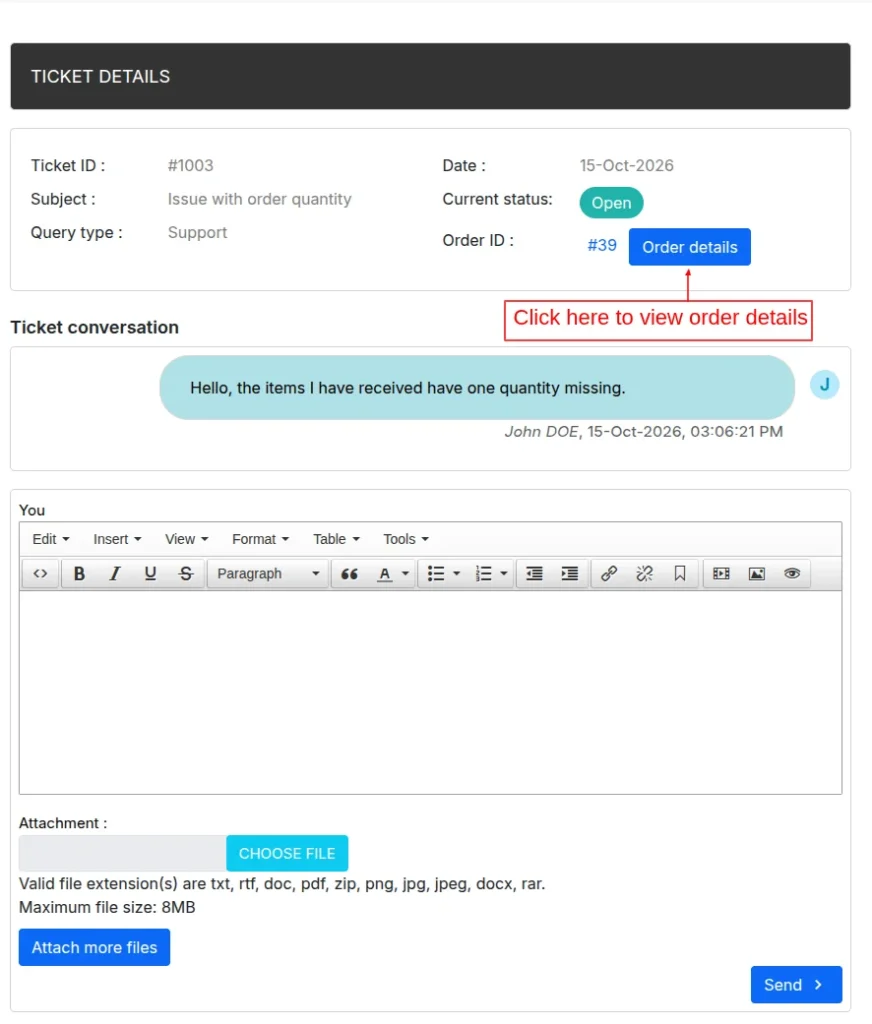Increase indent of the paragraph
Screen dimensions: 872x1024
tap(570, 573)
